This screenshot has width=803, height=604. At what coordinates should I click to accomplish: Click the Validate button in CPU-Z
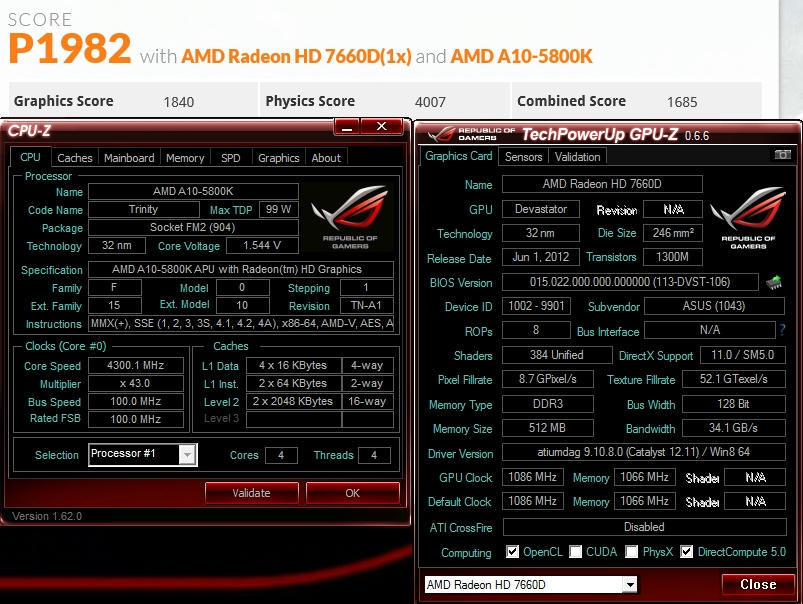251,493
